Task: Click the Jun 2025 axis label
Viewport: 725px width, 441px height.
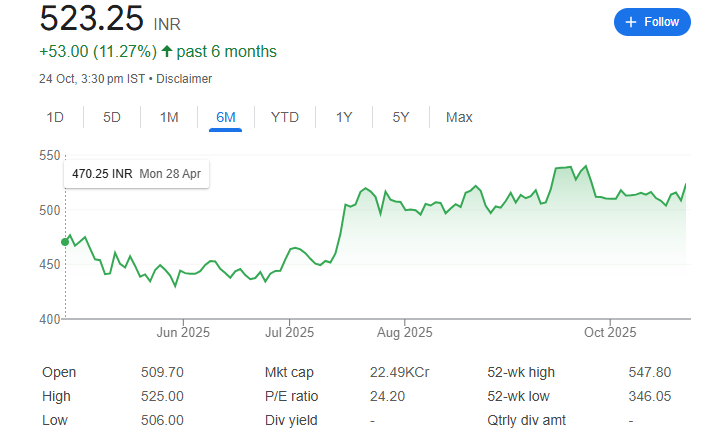Action: tap(181, 332)
